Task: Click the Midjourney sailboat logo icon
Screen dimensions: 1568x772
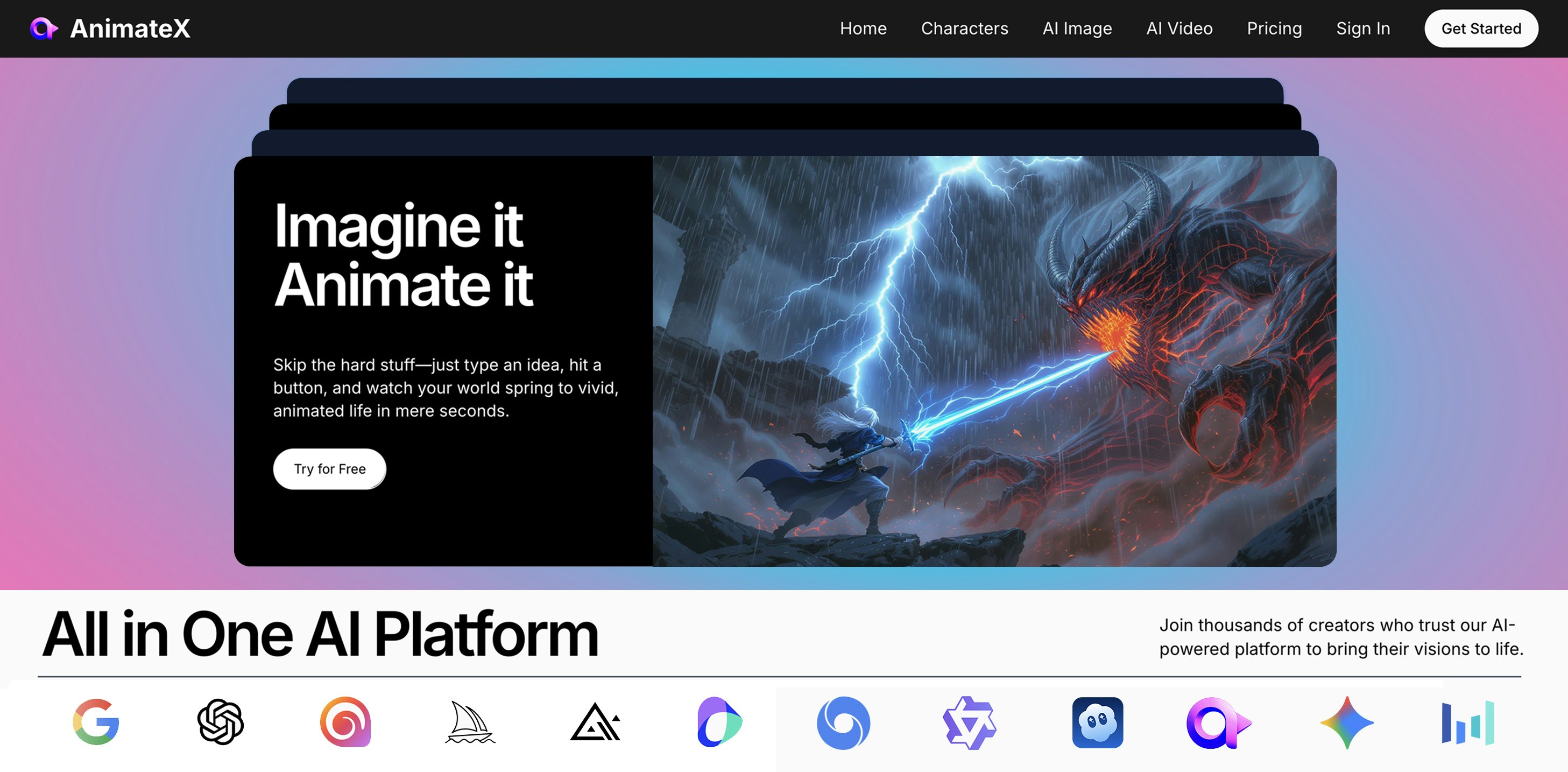Action: pyautogui.click(x=469, y=722)
